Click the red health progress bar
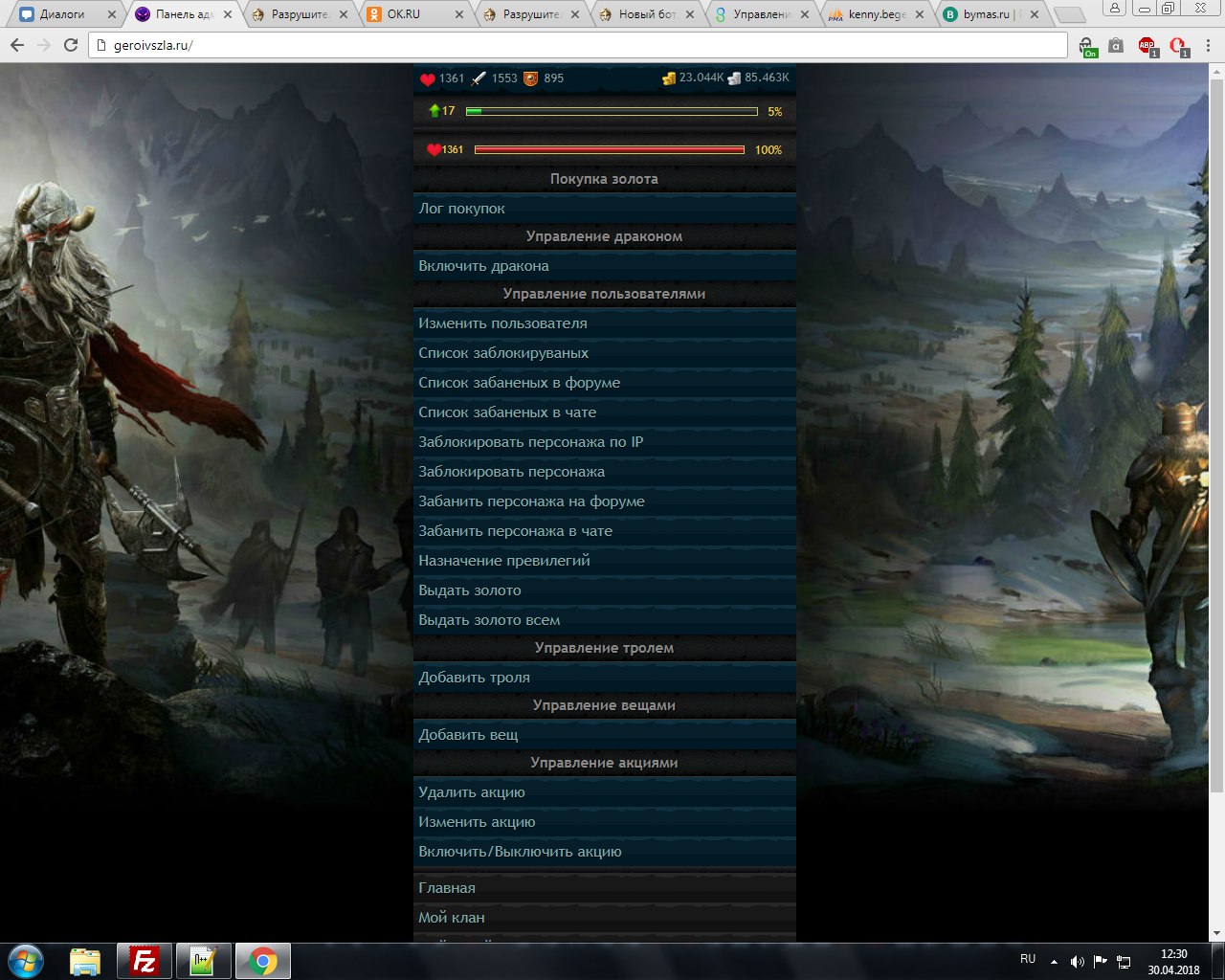Viewport: 1225px width, 980px height. pyautogui.click(x=609, y=150)
